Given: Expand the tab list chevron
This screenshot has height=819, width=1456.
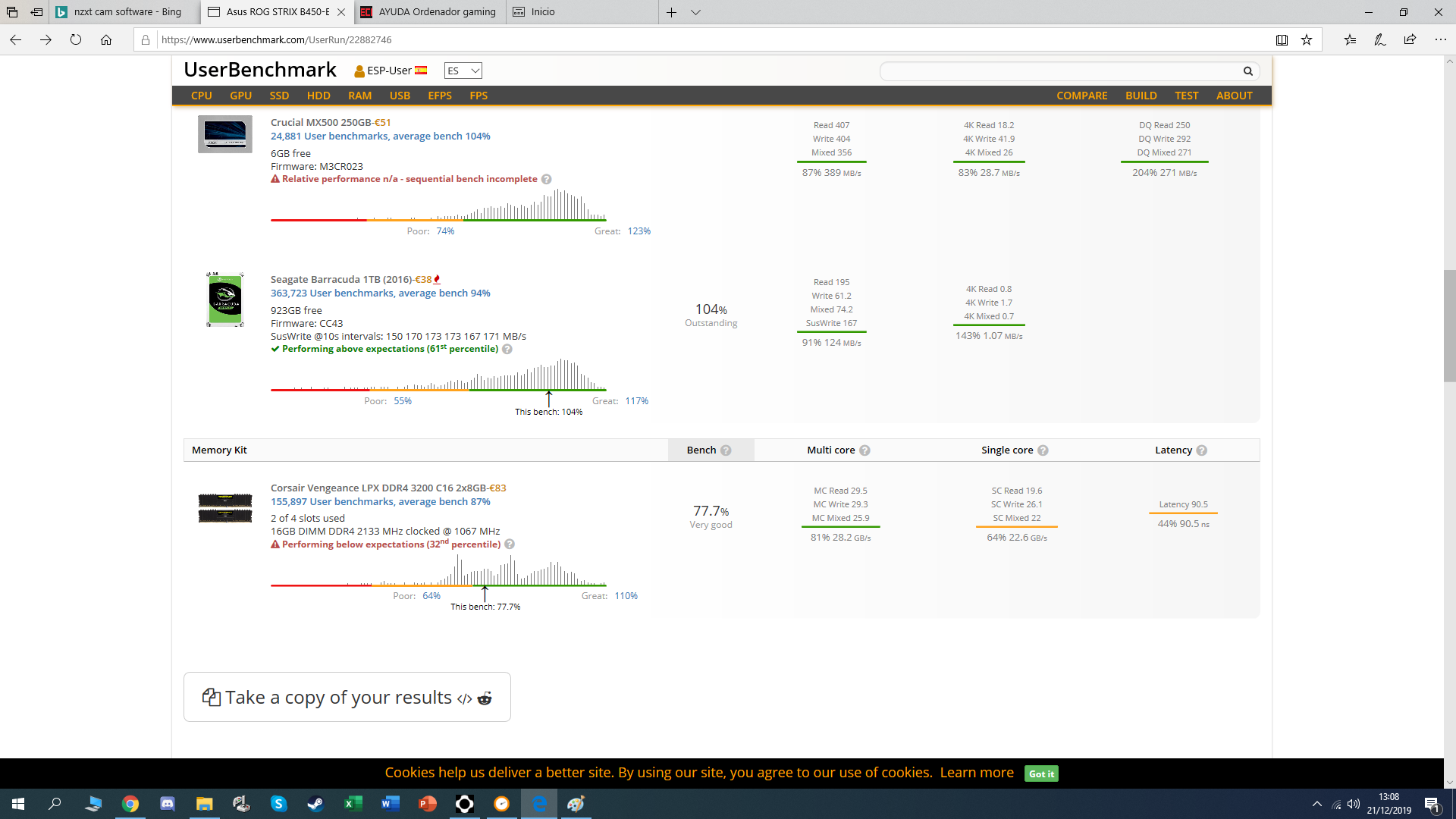Looking at the screenshot, I should tap(696, 12).
